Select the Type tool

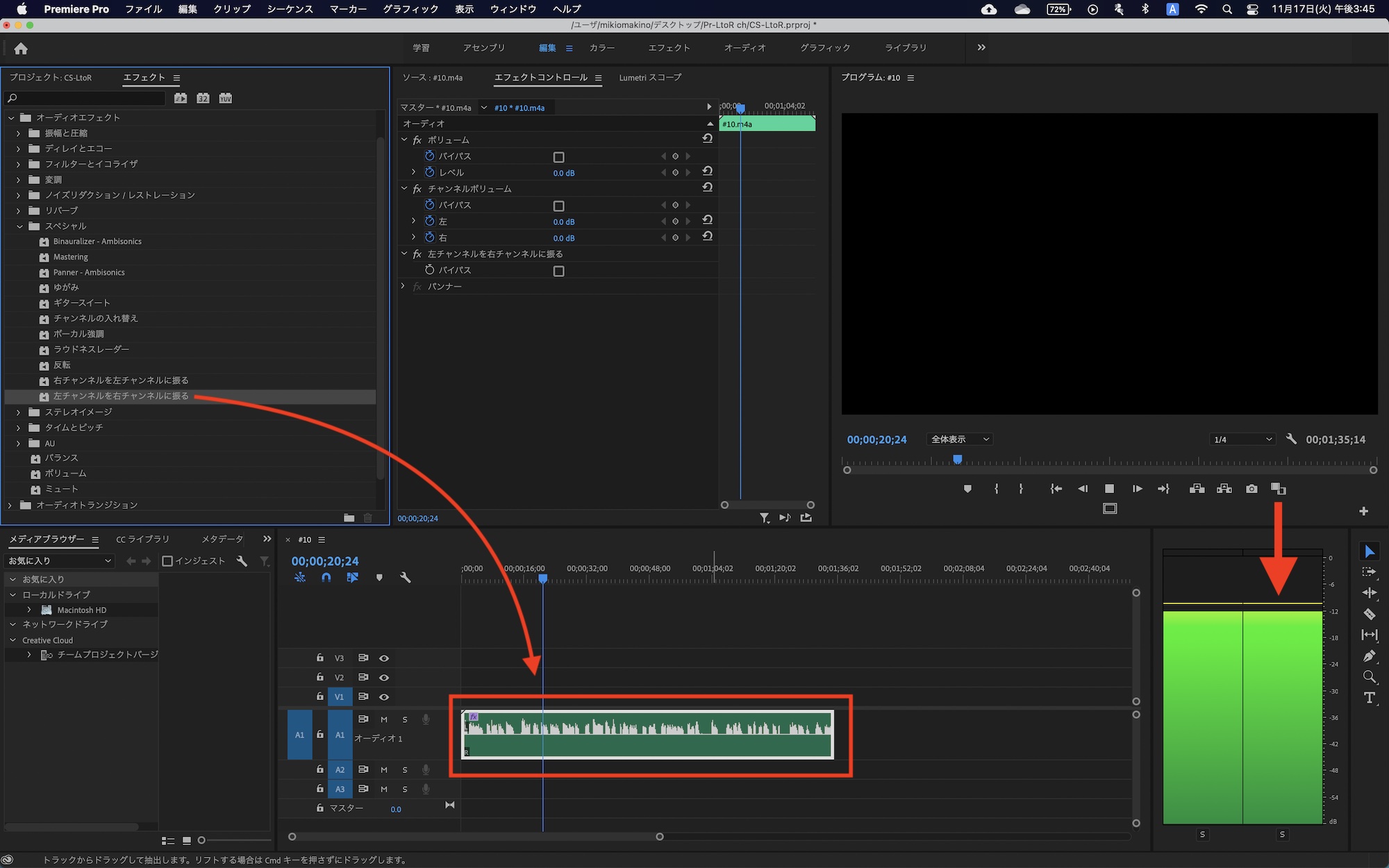1369,698
